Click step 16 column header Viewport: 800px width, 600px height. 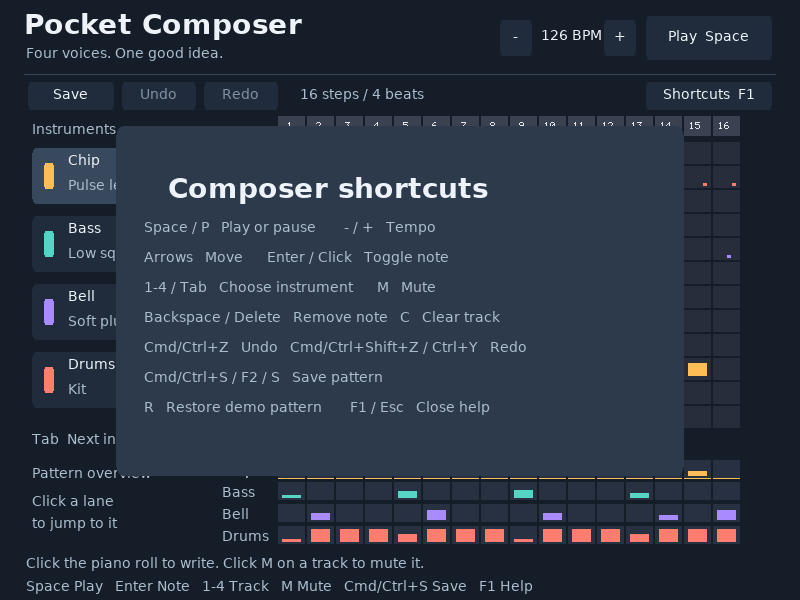point(727,126)
